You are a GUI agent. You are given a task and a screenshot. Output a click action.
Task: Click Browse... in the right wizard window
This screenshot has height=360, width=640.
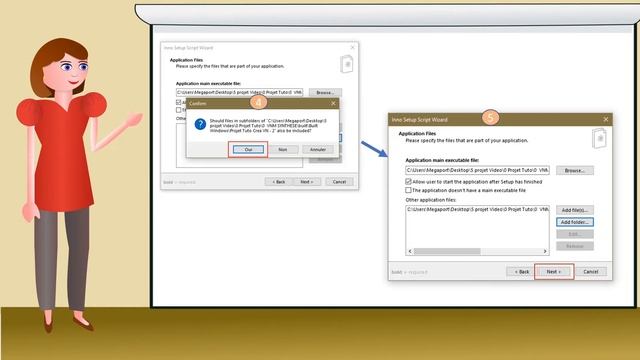click(x=575, y=170)
